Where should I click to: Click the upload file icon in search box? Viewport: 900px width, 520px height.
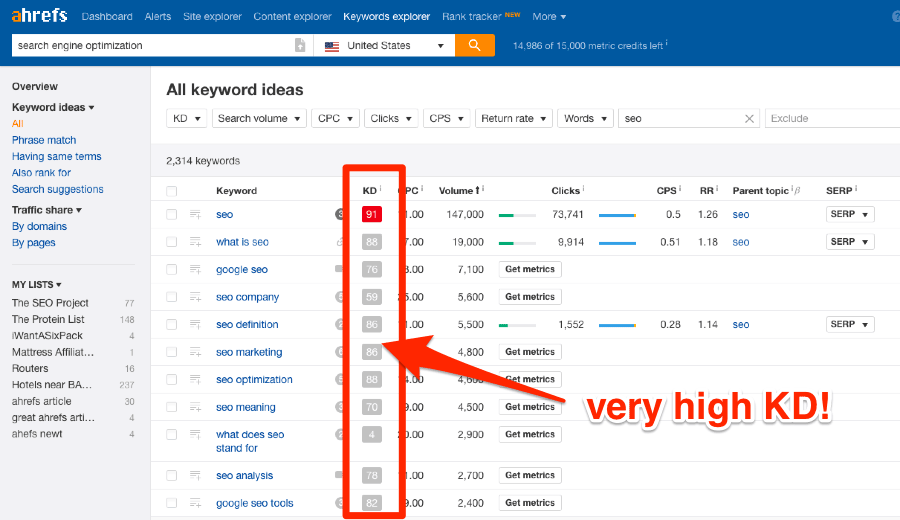300,45
